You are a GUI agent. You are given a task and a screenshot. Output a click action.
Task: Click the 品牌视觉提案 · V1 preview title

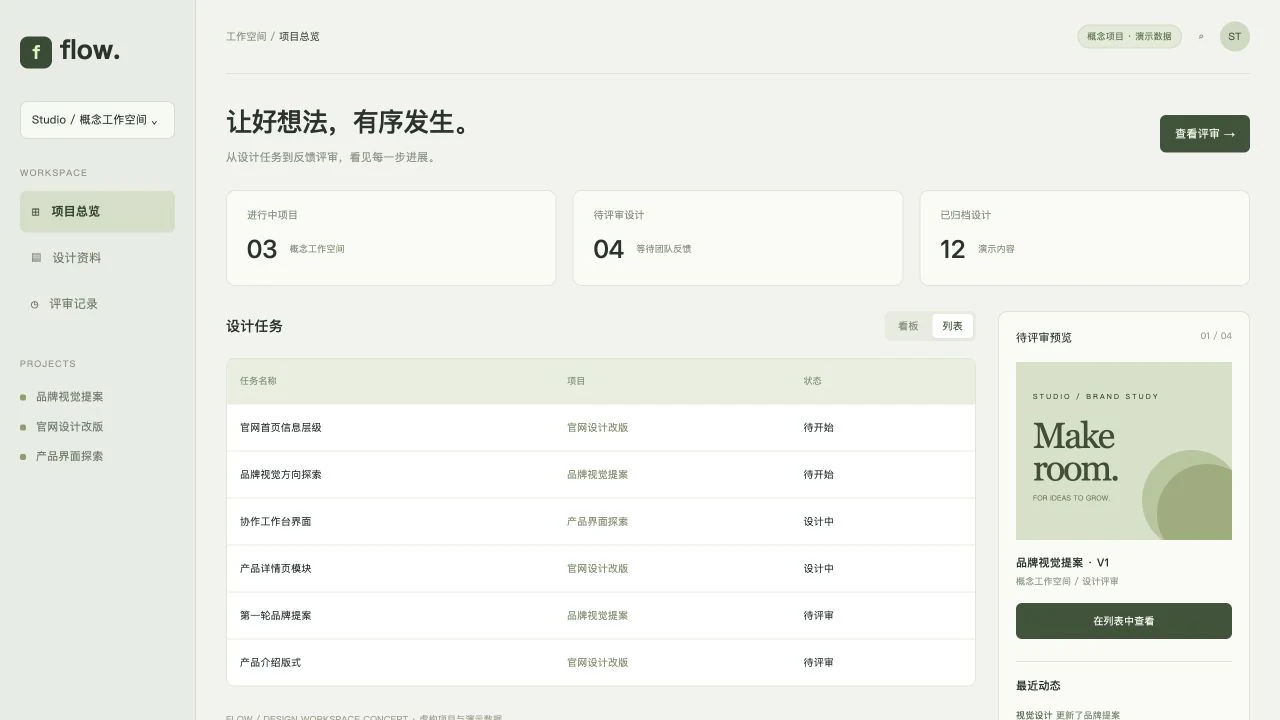[x=1063, y=563]
